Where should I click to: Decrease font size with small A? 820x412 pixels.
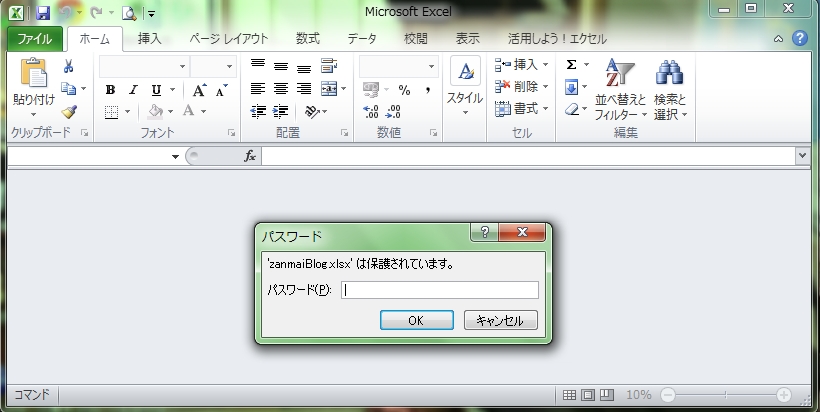pos(222,90)
